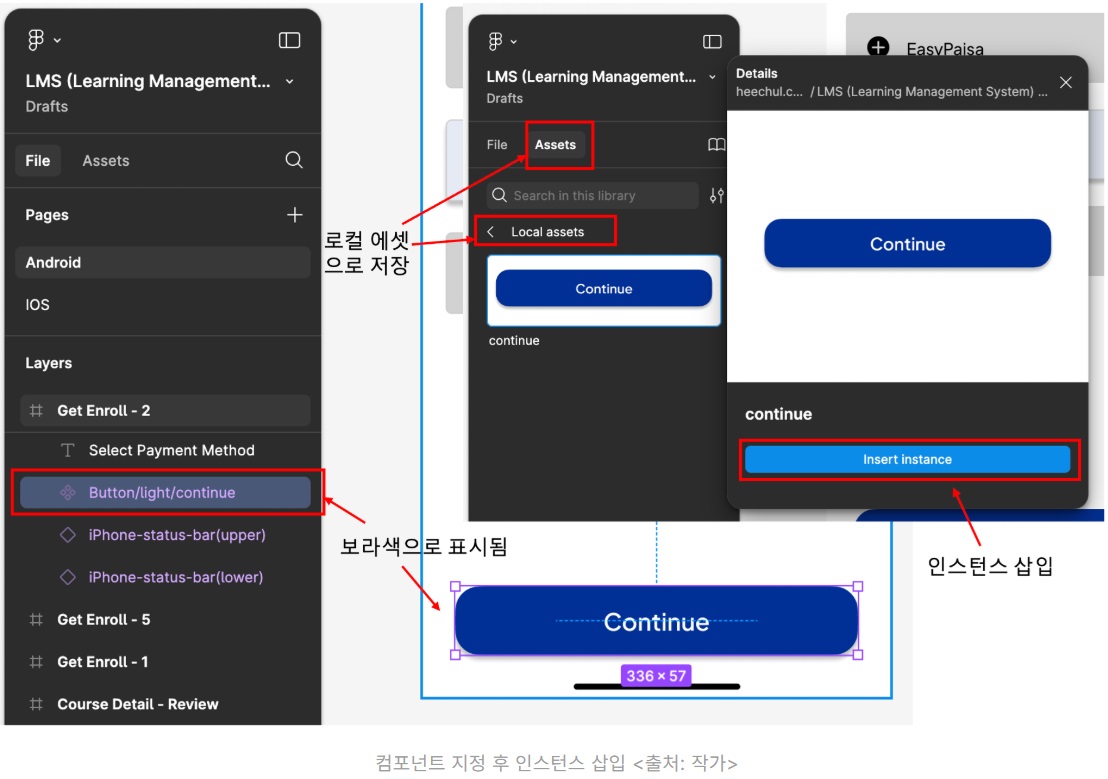Click the frame icon of Get Enroll - 5

tap(36, 620)
